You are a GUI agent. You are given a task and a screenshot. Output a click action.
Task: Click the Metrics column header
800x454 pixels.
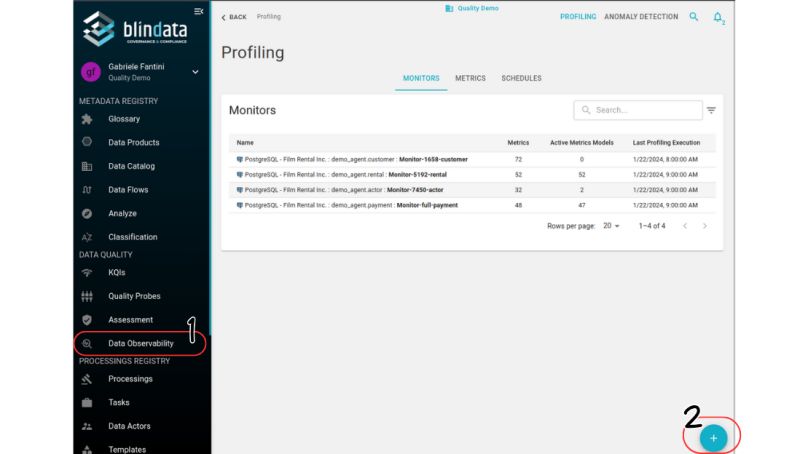(x=518, y=143)
